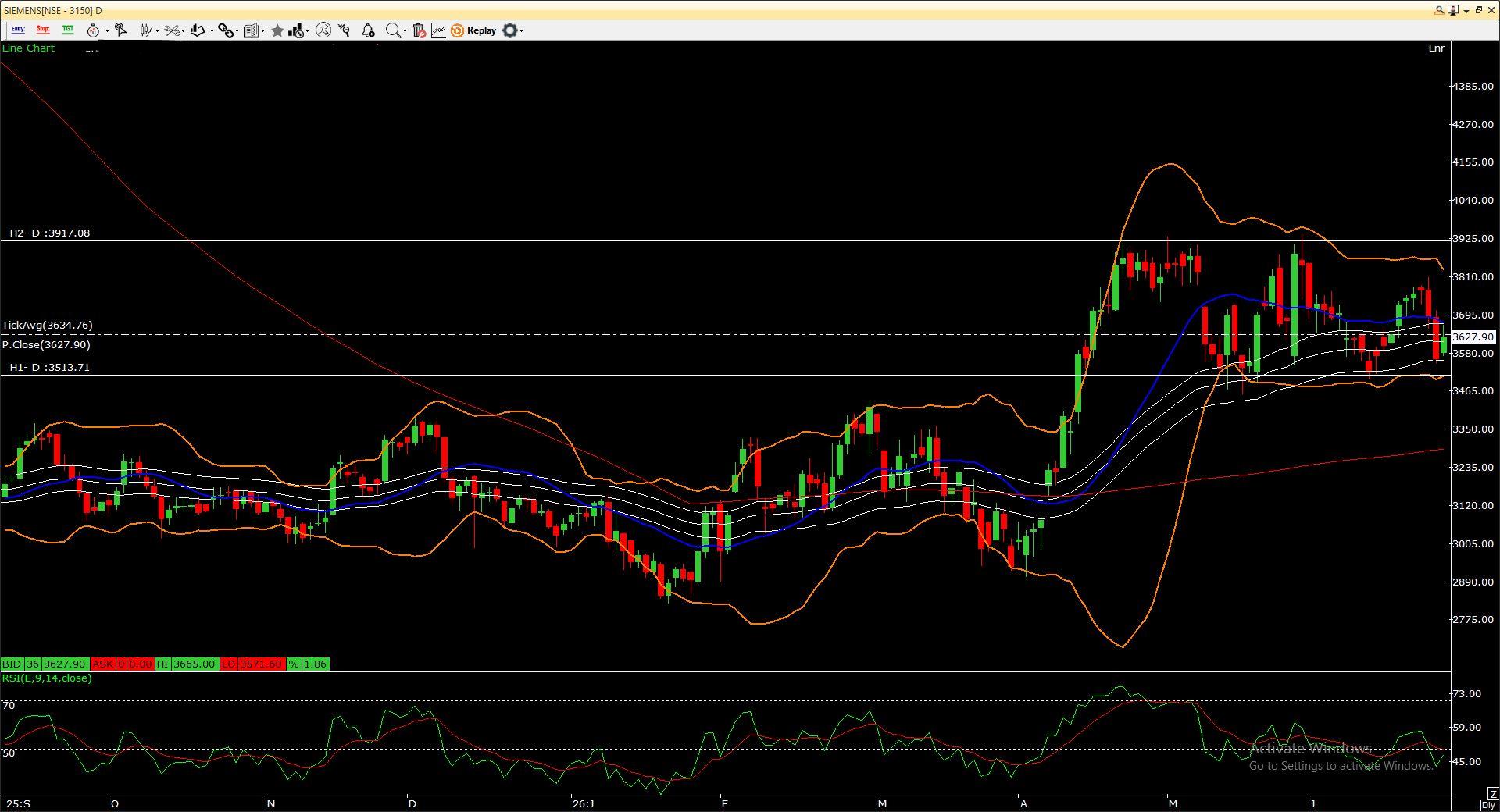The image size is (1500, 812).
Task: Open the settings gear dropdown arrow
Action: pyautogui.click(x=521, y=31)
